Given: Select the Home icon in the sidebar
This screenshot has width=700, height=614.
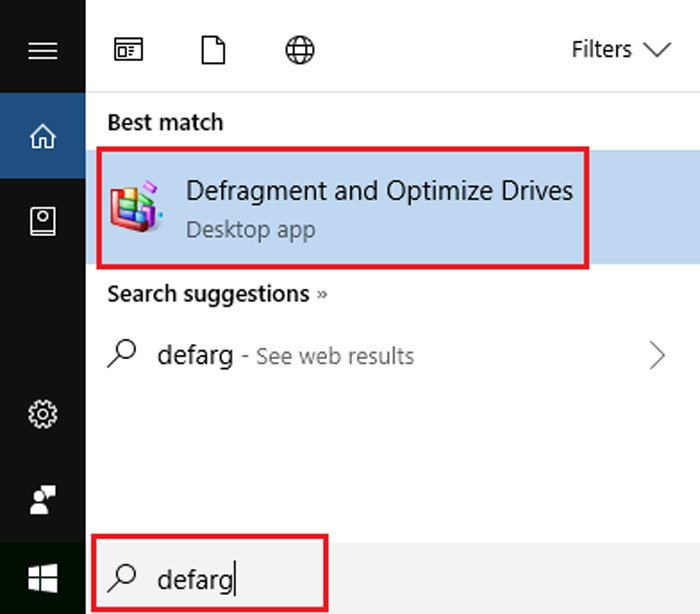Looking at the screenshot, I should point(42,137).
